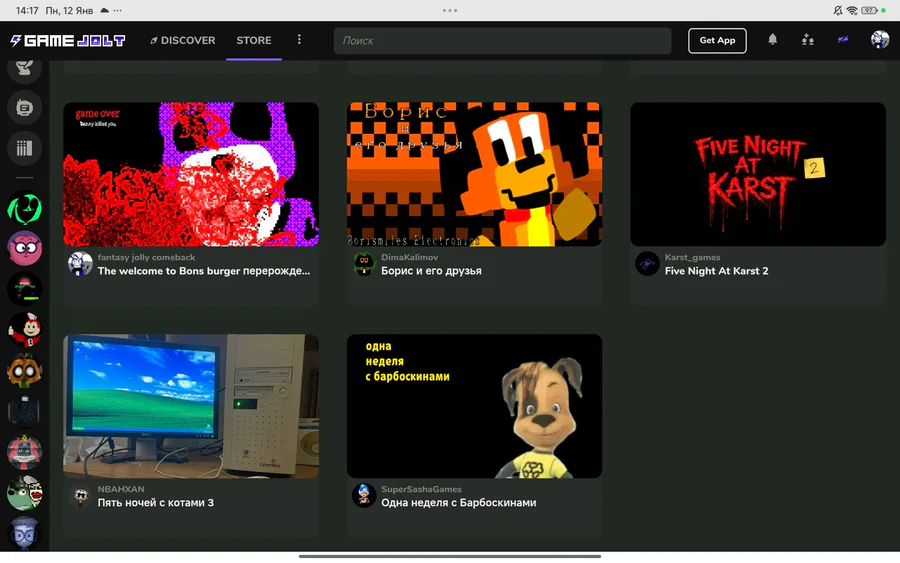Open the red-hat cartoon community icon
The height and width of the screenshot is (563, 900).
pyautogui.click(x=24, y=329)
